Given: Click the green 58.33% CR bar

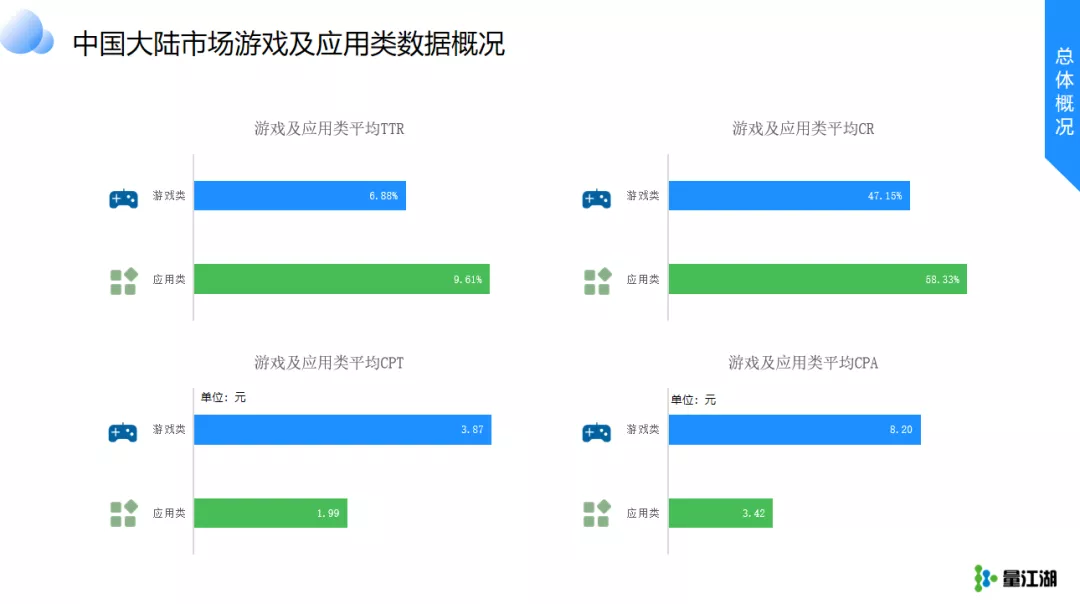Looking at the screenshot, I should pos(818,279).
